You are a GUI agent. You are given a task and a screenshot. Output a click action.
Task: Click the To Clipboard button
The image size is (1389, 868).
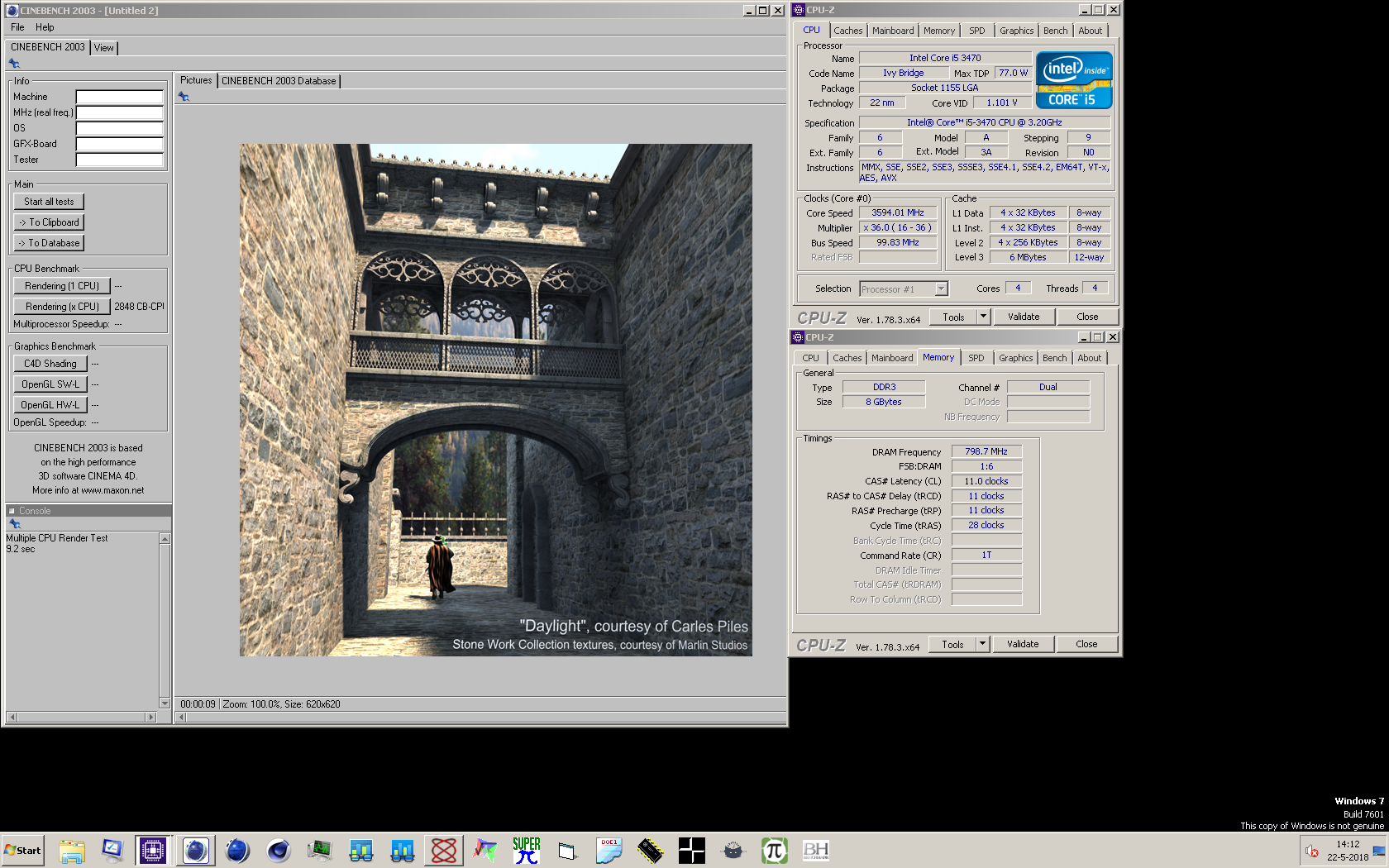coord(50,222)
